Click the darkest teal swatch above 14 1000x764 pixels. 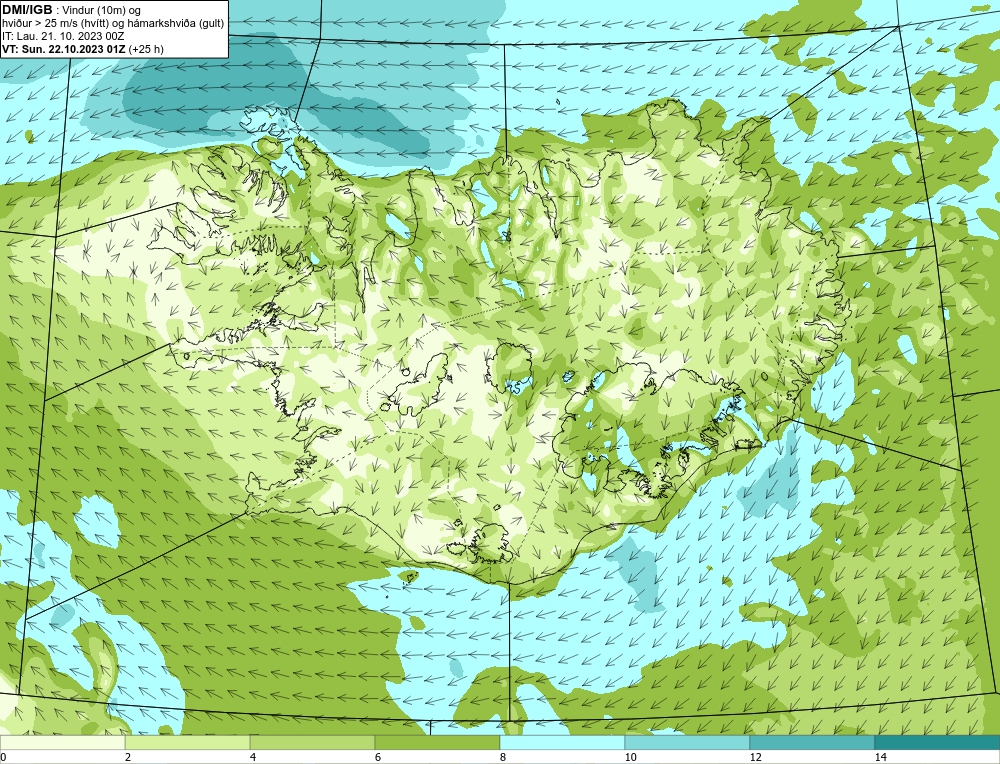[x=938, y=743]
